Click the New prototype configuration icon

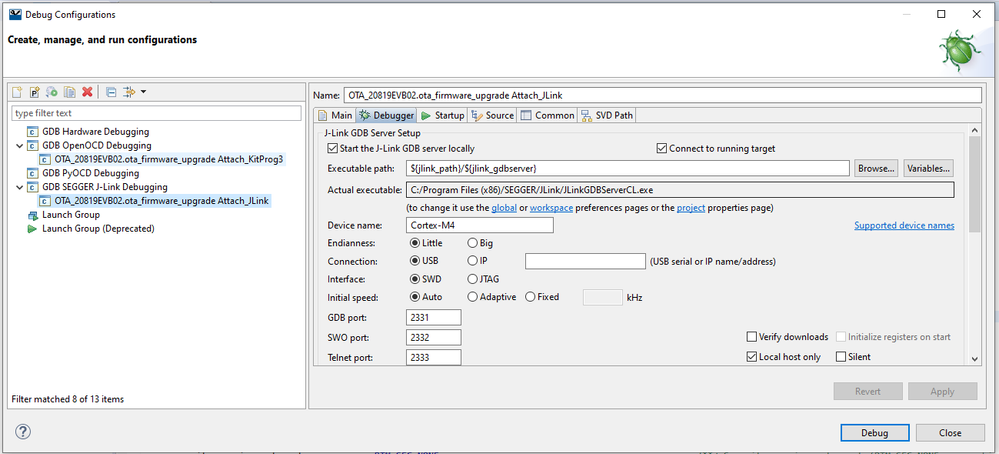pyautogui.click(x=35, y=92)
